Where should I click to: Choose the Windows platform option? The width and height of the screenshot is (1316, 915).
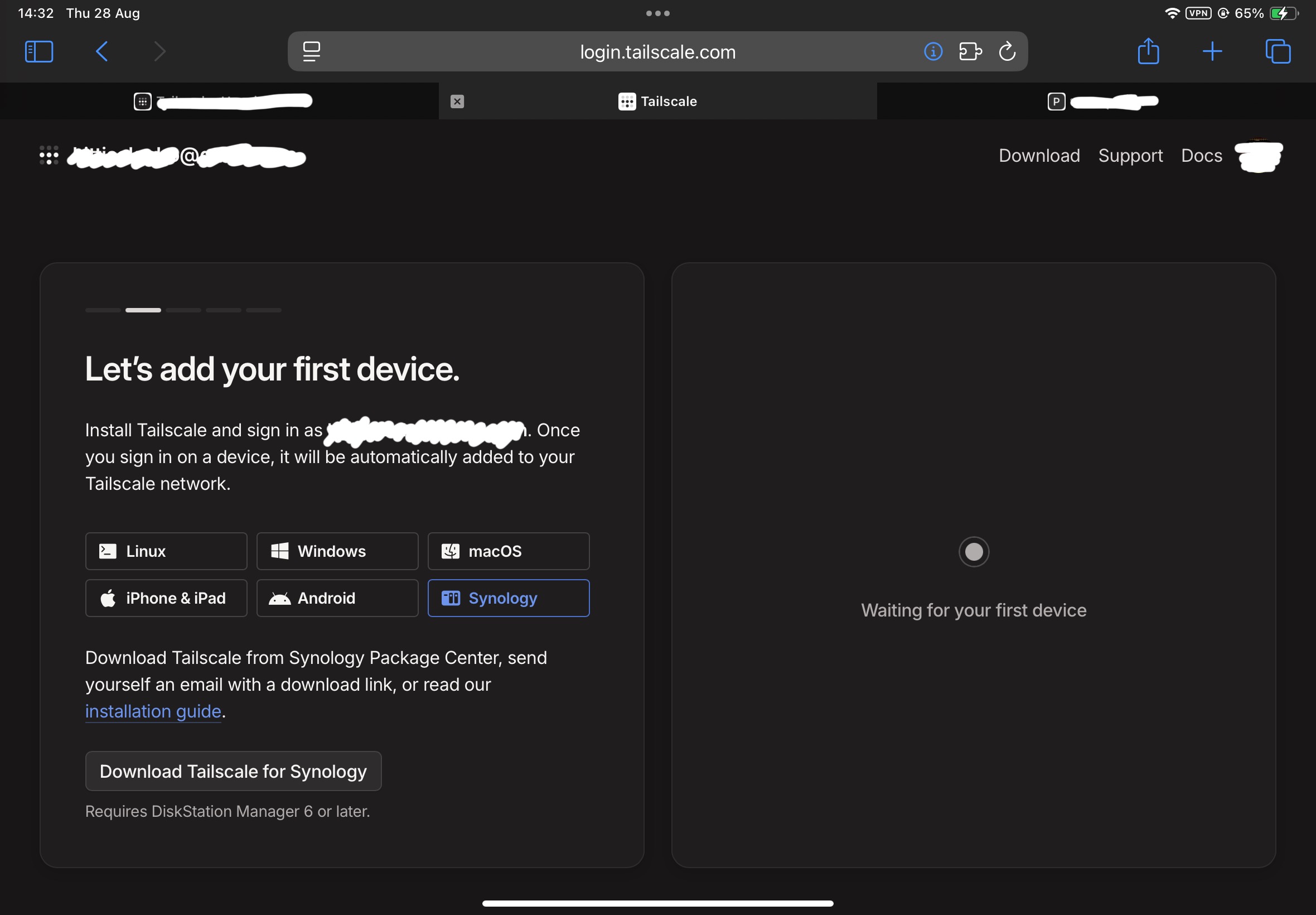pos(337,551)
